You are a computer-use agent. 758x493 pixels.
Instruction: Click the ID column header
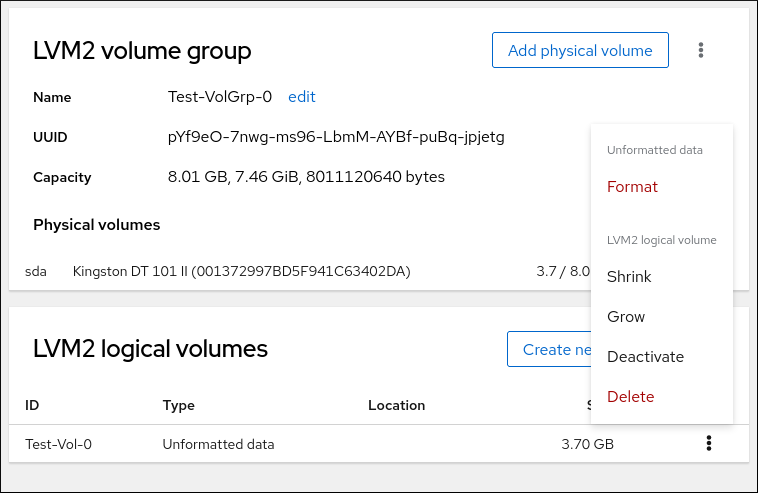(32, 405)
